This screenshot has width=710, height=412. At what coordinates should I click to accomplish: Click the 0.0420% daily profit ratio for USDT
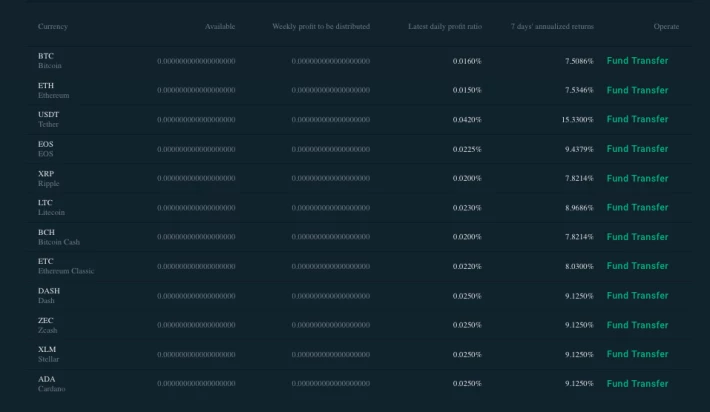467,120
